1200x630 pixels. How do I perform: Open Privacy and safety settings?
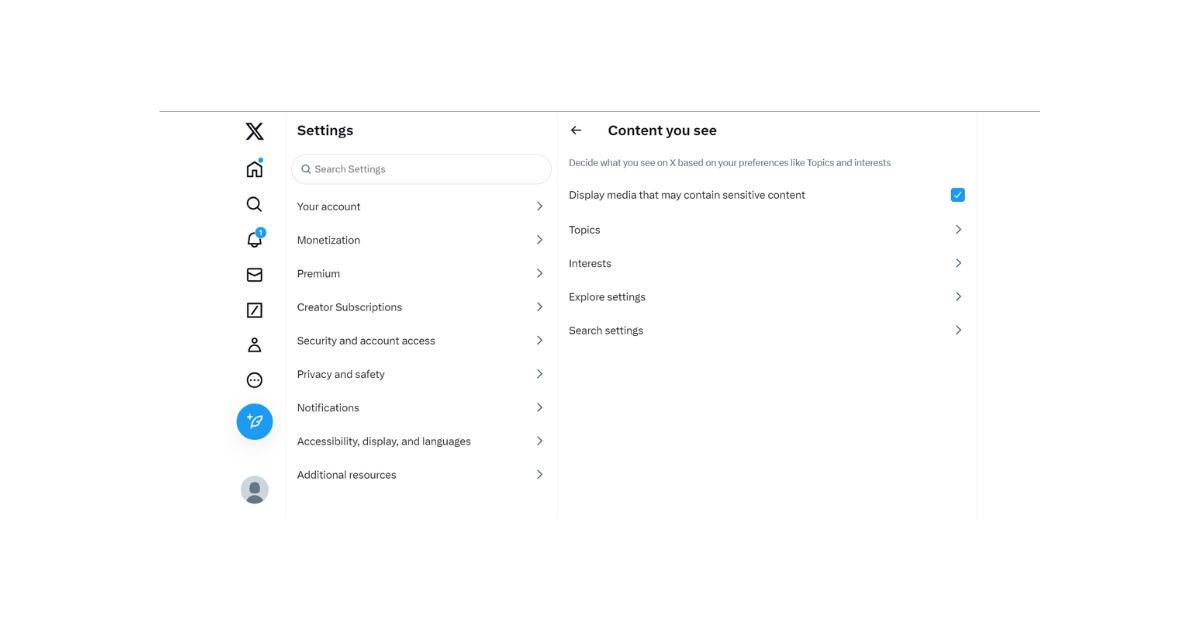coord(341,374)
